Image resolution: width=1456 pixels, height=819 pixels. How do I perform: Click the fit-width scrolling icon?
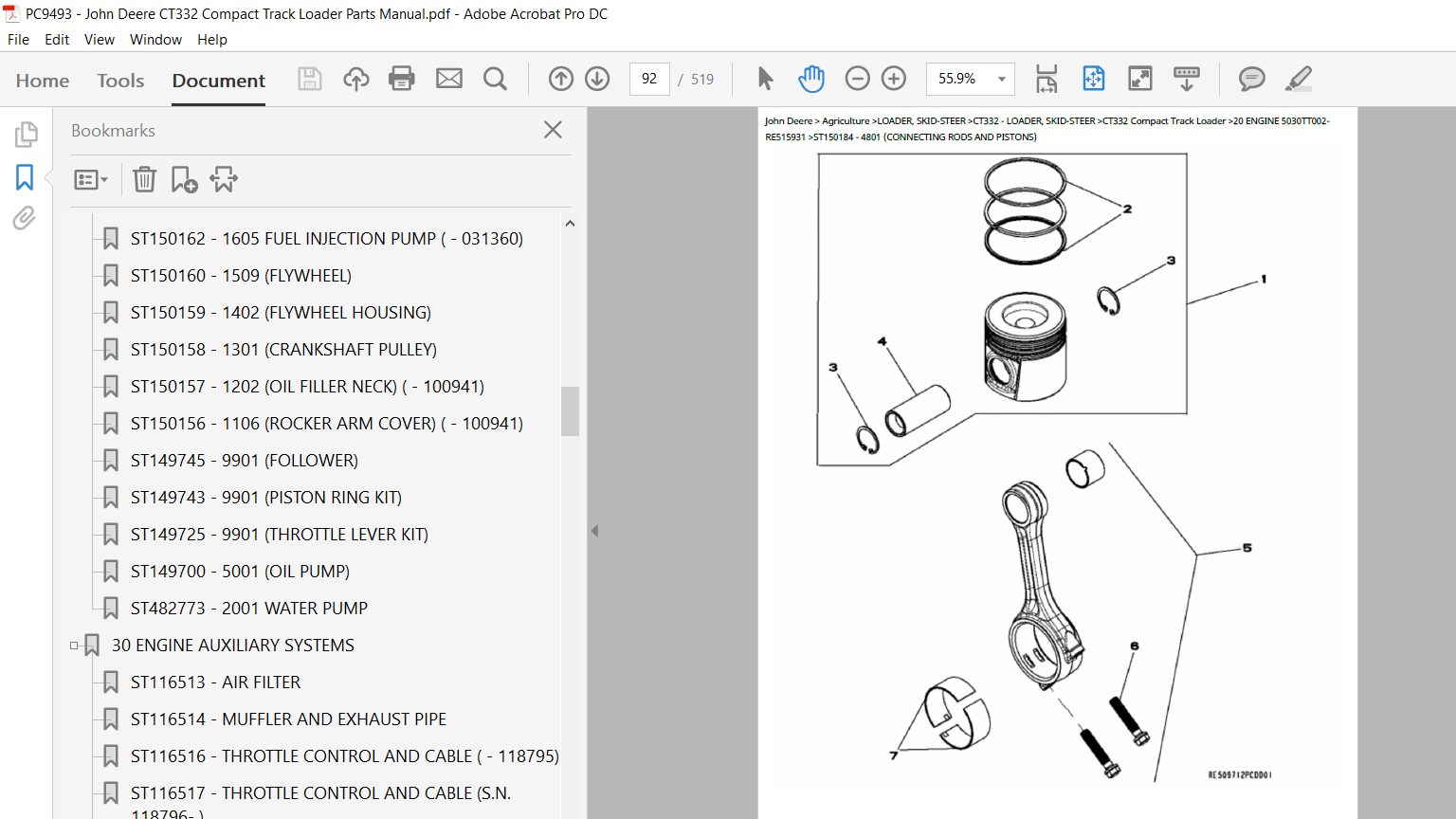tap(1046, 79)
